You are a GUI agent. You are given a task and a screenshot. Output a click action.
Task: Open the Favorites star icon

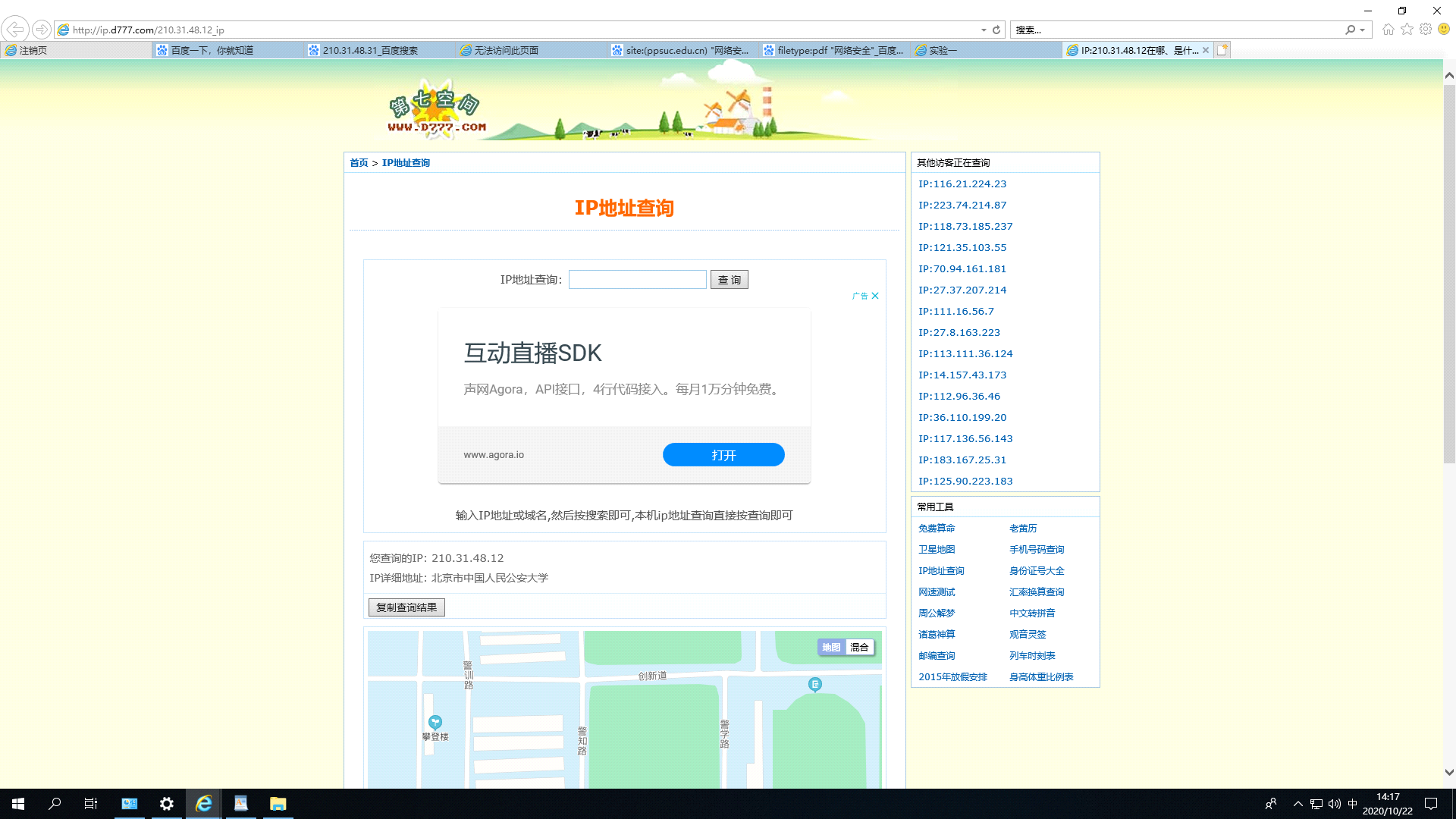click(1407, 30)
